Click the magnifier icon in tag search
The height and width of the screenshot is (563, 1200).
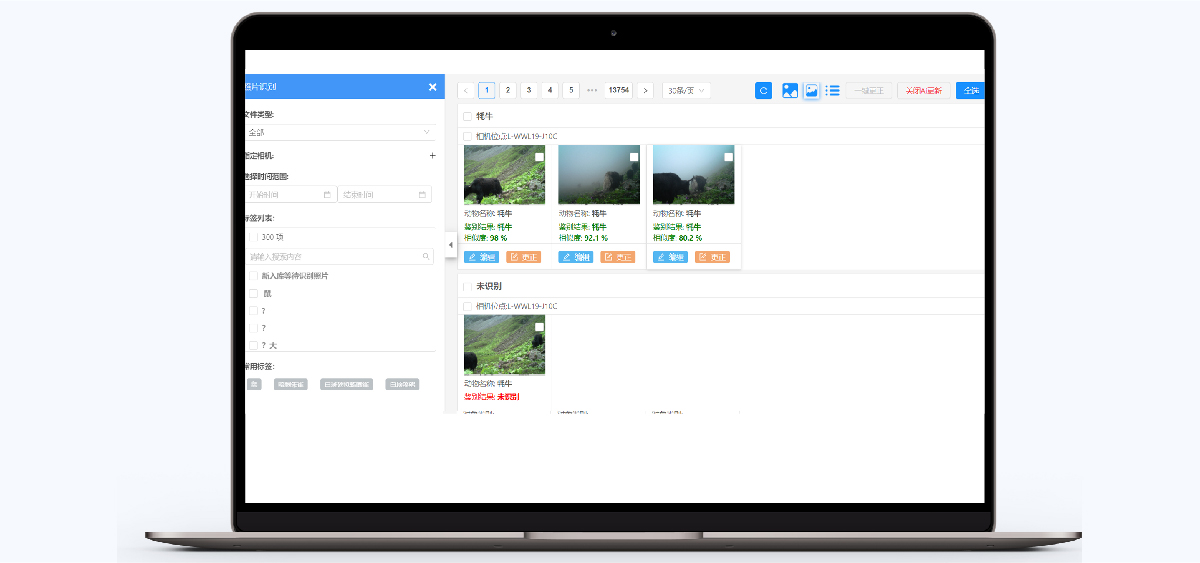[425, 257]
